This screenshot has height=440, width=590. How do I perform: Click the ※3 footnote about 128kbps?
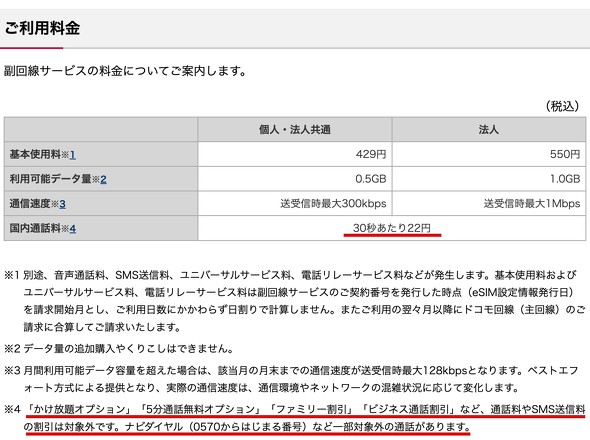pyautogui.click(x=291, y=379)
